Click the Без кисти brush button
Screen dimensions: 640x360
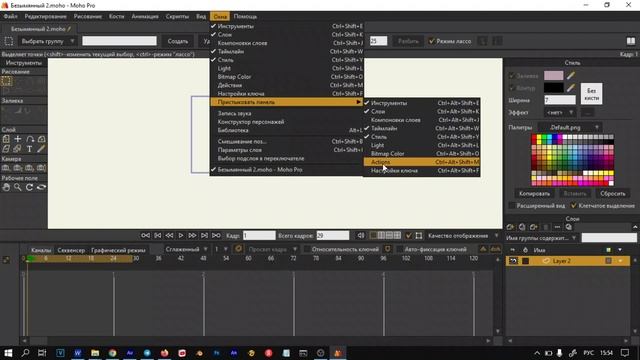click(x=591, y=94)
